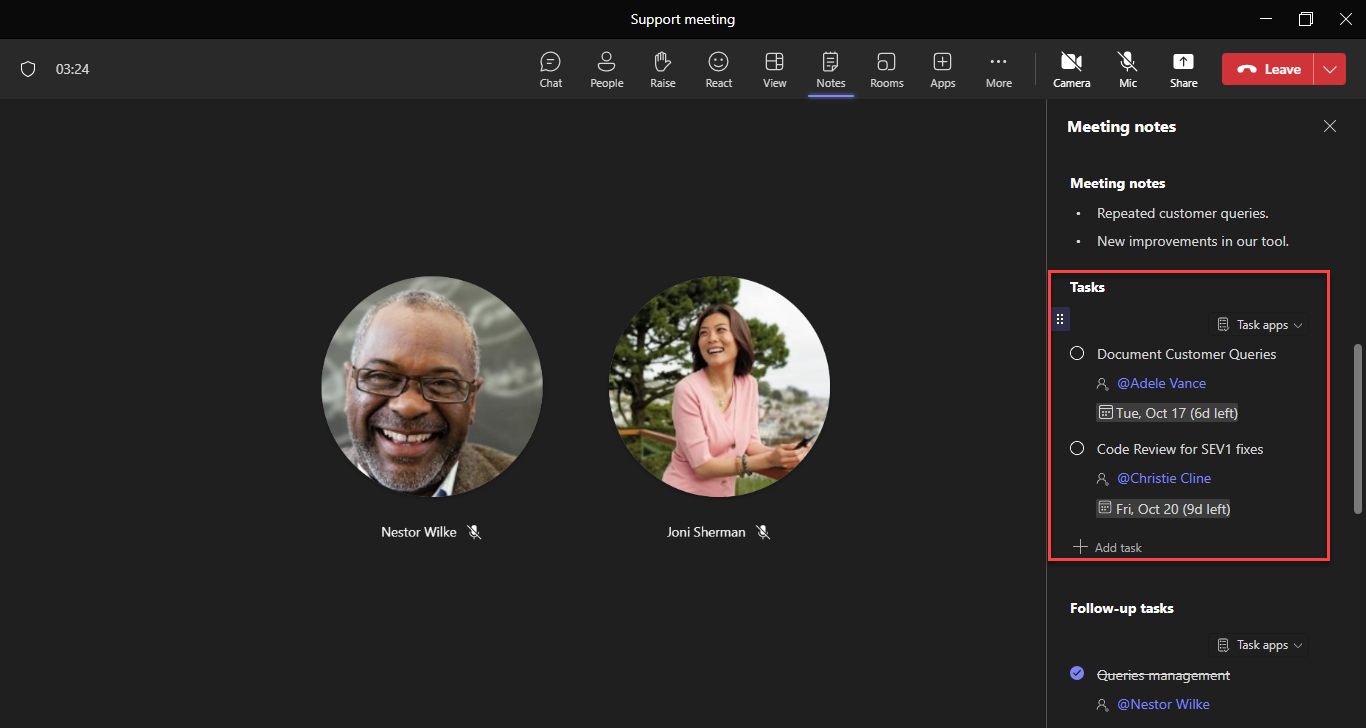Show the People participants list
This screenshot has width=1366, height=728.
(x=606, y=69)
